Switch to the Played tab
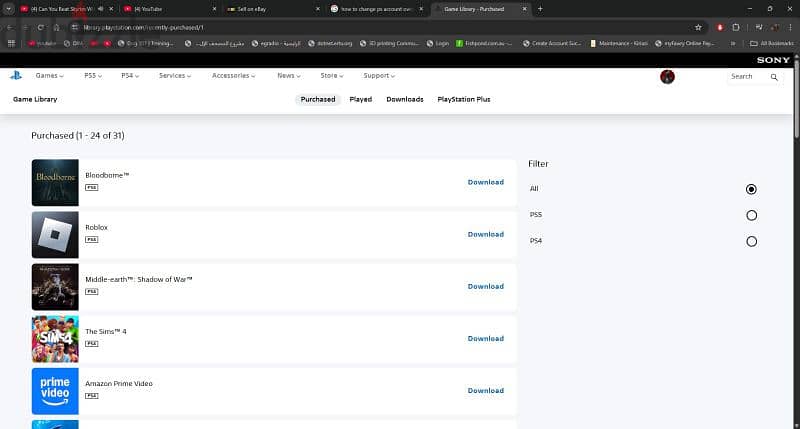 [x=361, y=99]
